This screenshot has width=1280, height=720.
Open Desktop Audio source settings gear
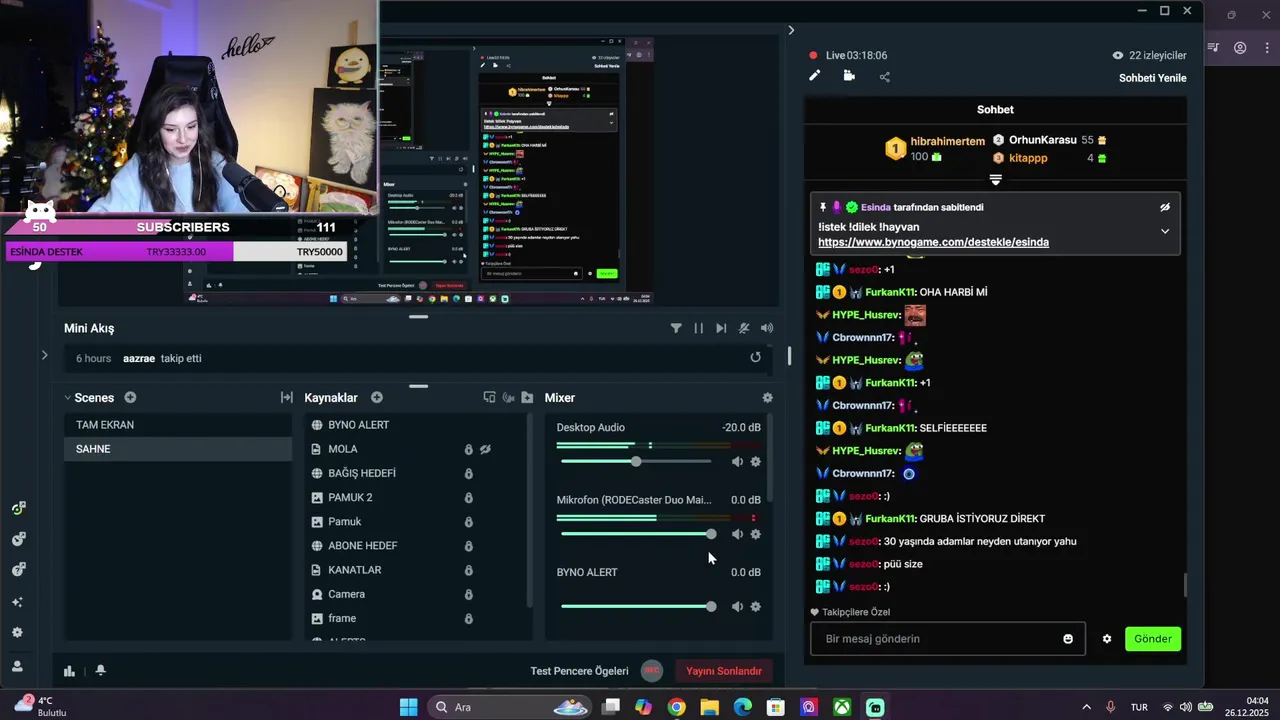coord(755,461)
